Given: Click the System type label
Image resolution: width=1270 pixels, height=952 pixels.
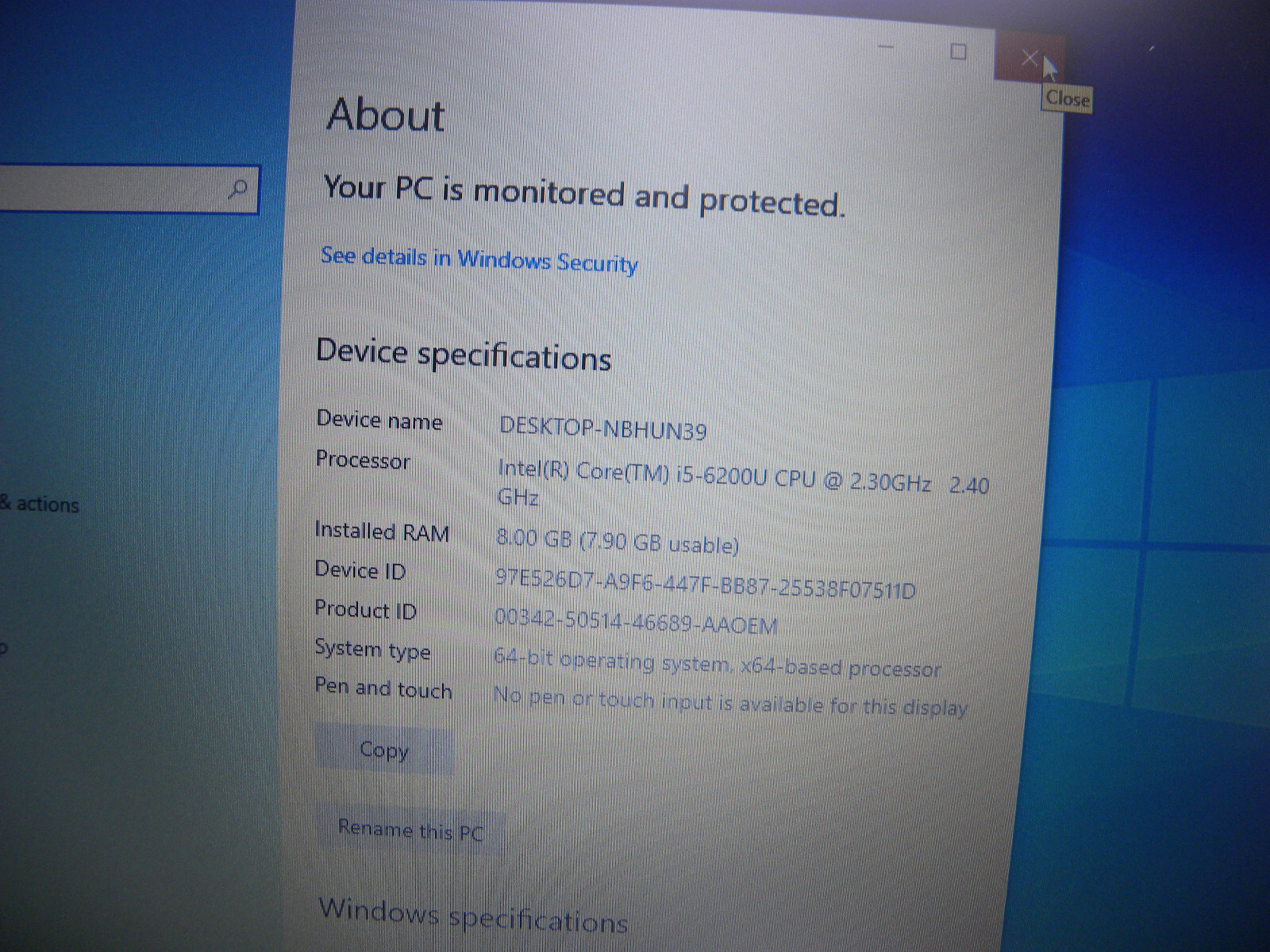Looking at the screenshot, I should pos(372,649).
